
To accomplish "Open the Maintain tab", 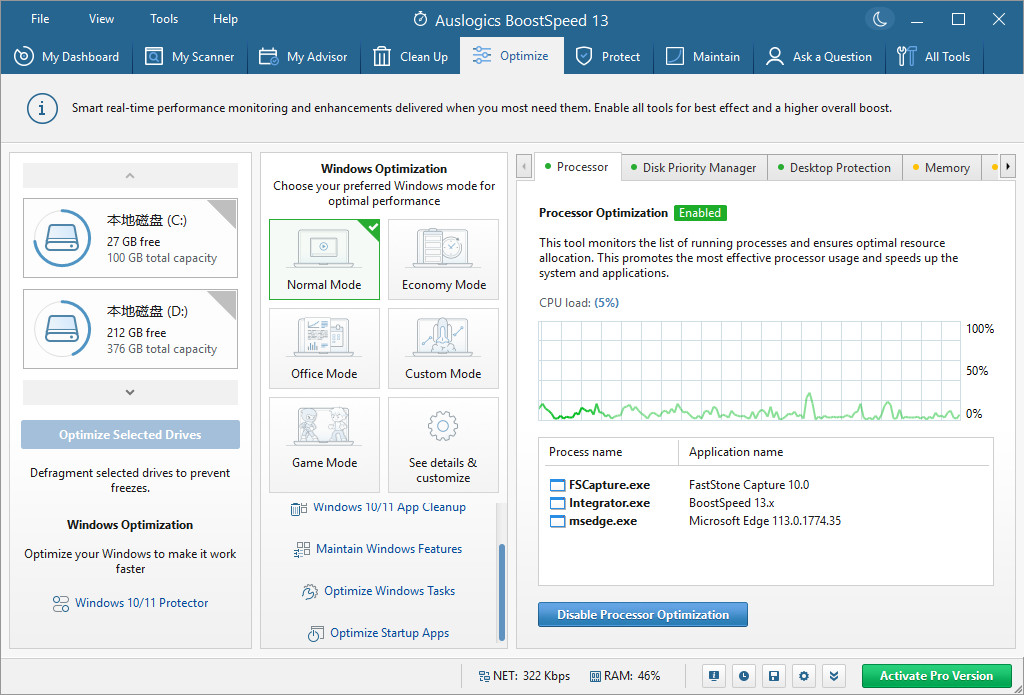I will (703, 57).
